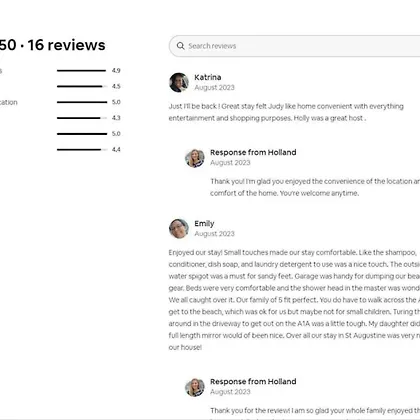Click the first 5.0 rating bar
This screenshot has height=420, width=420.
(x=82, y=102)
